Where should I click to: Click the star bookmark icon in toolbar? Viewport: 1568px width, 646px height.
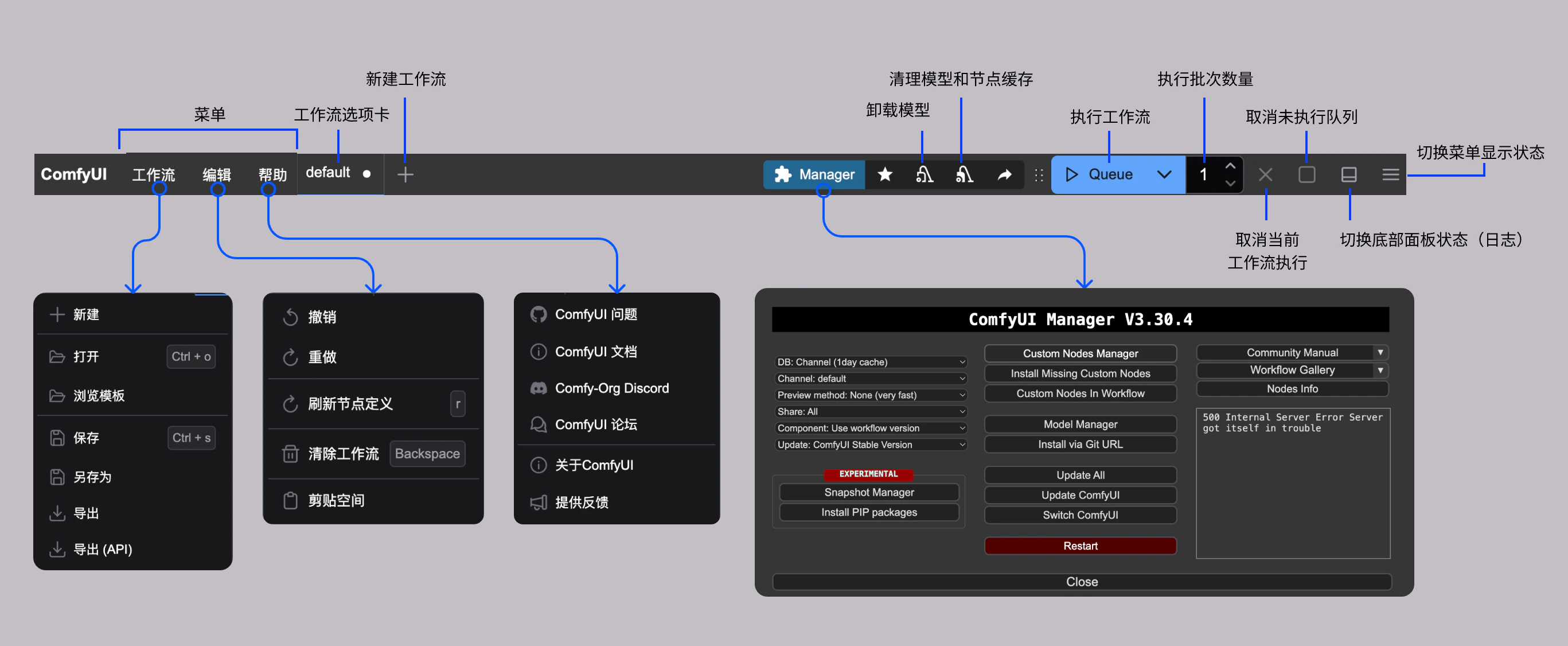click(x=885, y=175)
